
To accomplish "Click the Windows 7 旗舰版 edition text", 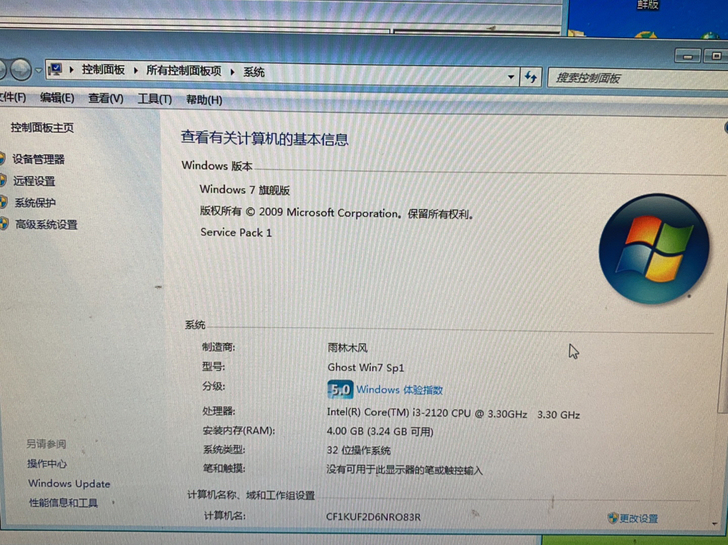I will pyautogui.click(x=245, y=189).
